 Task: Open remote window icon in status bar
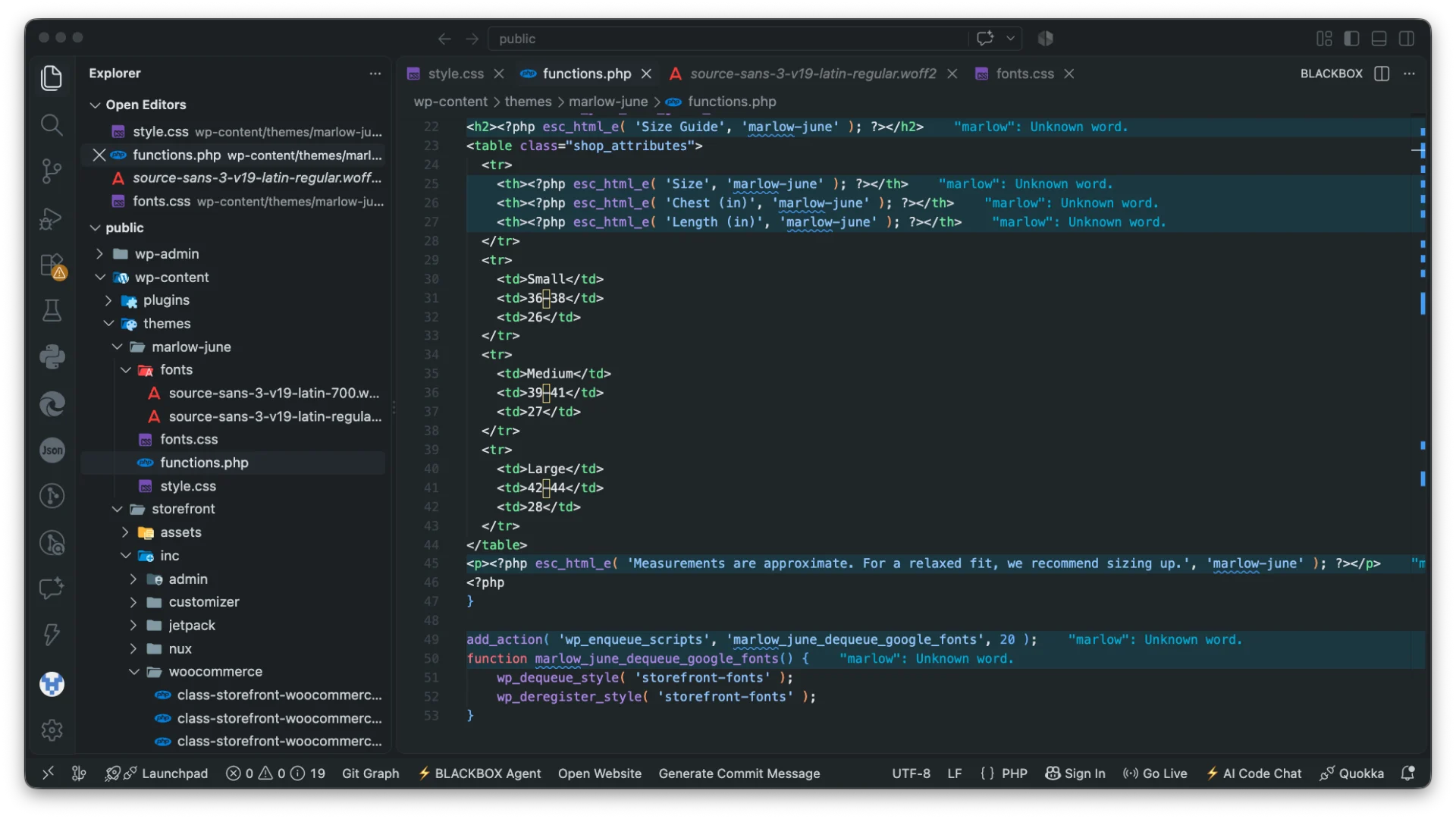point(48,773)
